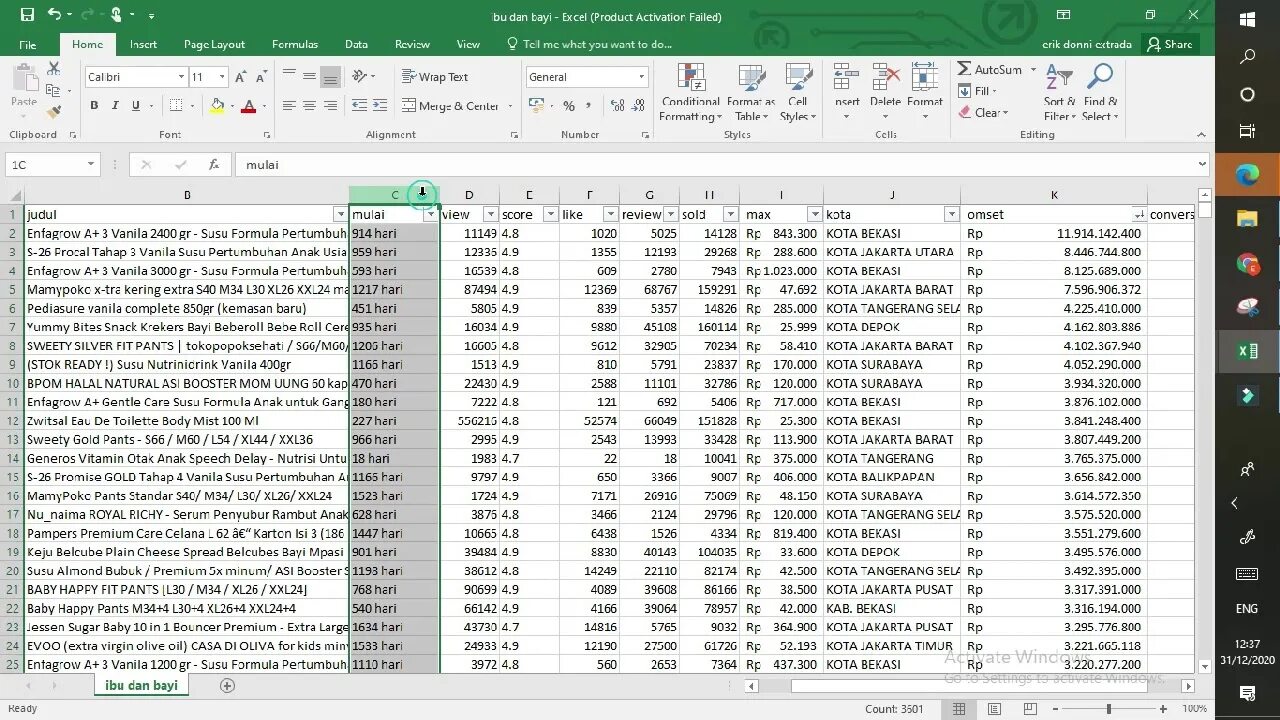Viewport: 1280px width, 720px height.
Task: Switch to the View tab
Action: point(468,44)
